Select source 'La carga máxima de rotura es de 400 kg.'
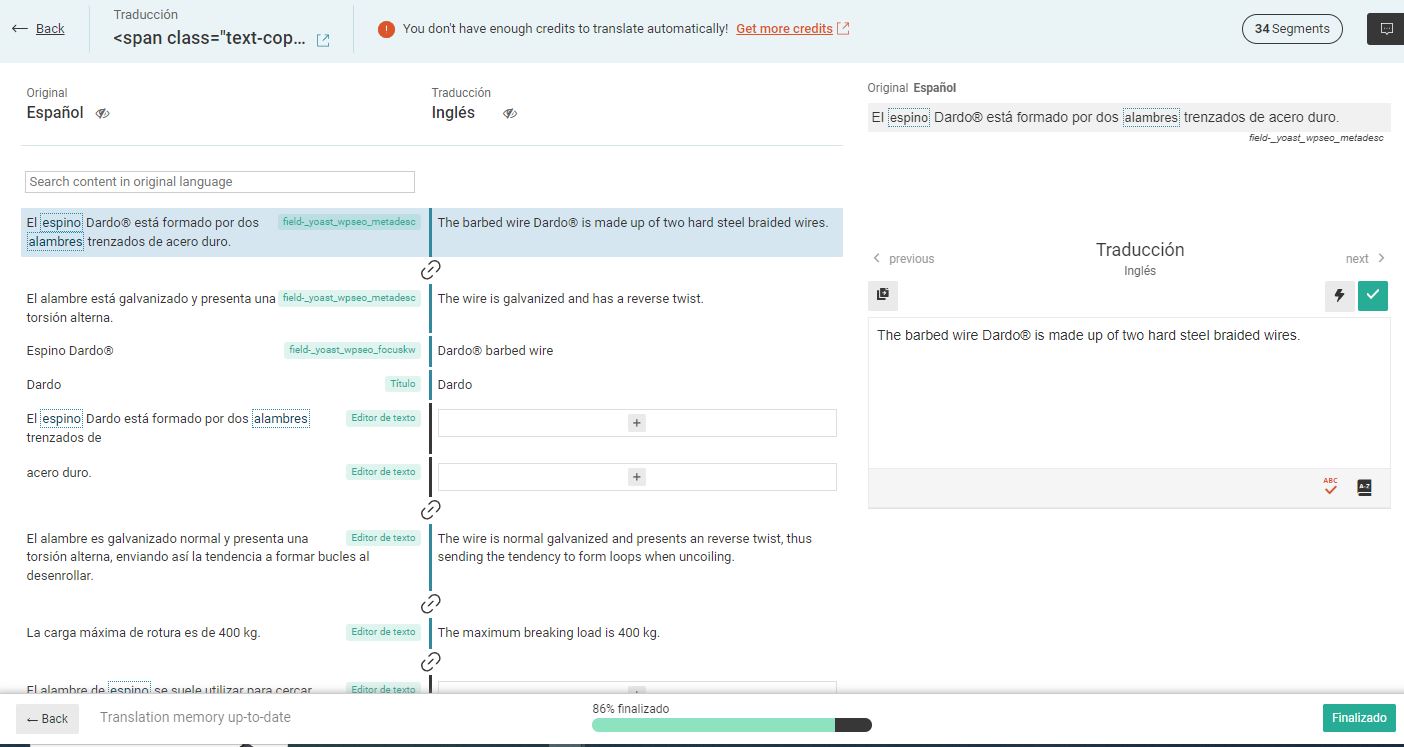This screenshot has height=747, width=1404. click(143, 632)
